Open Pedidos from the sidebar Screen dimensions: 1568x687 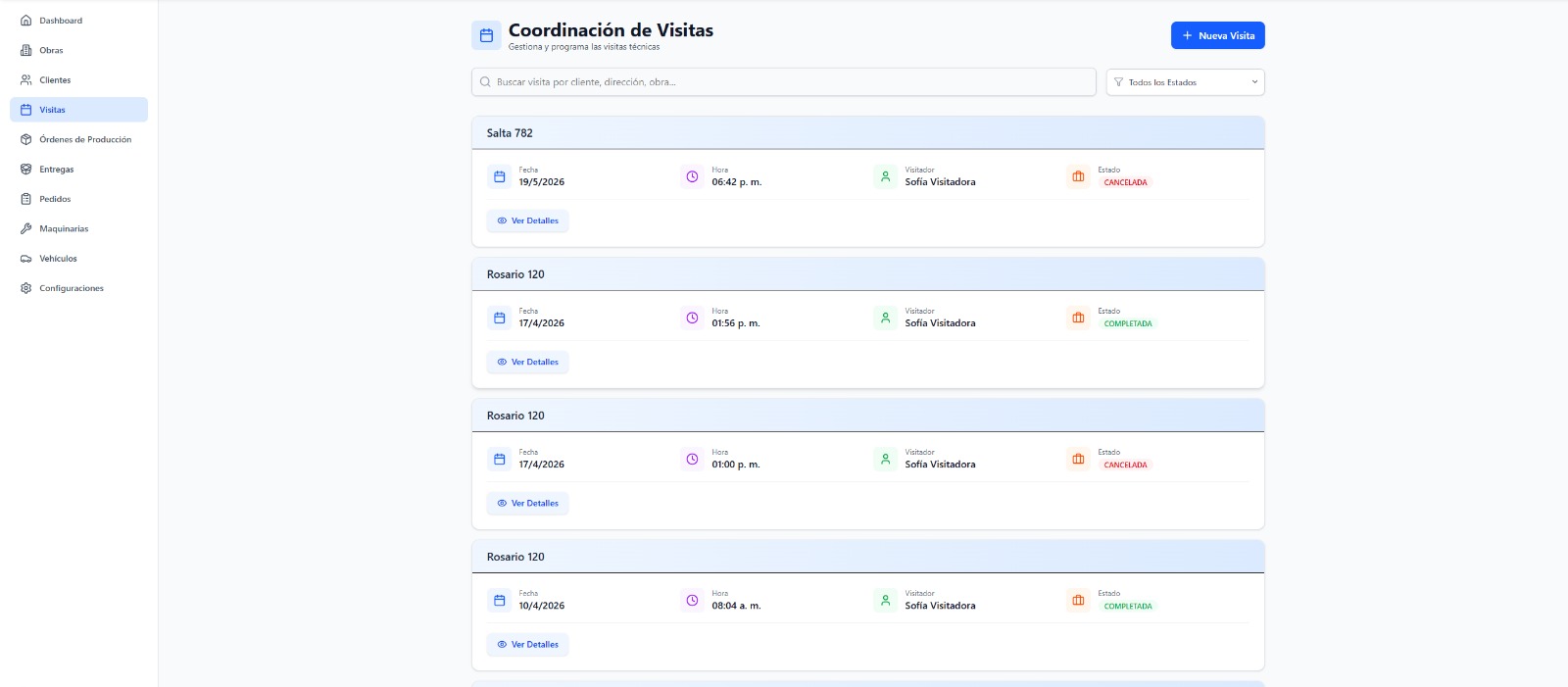point(78,199)
